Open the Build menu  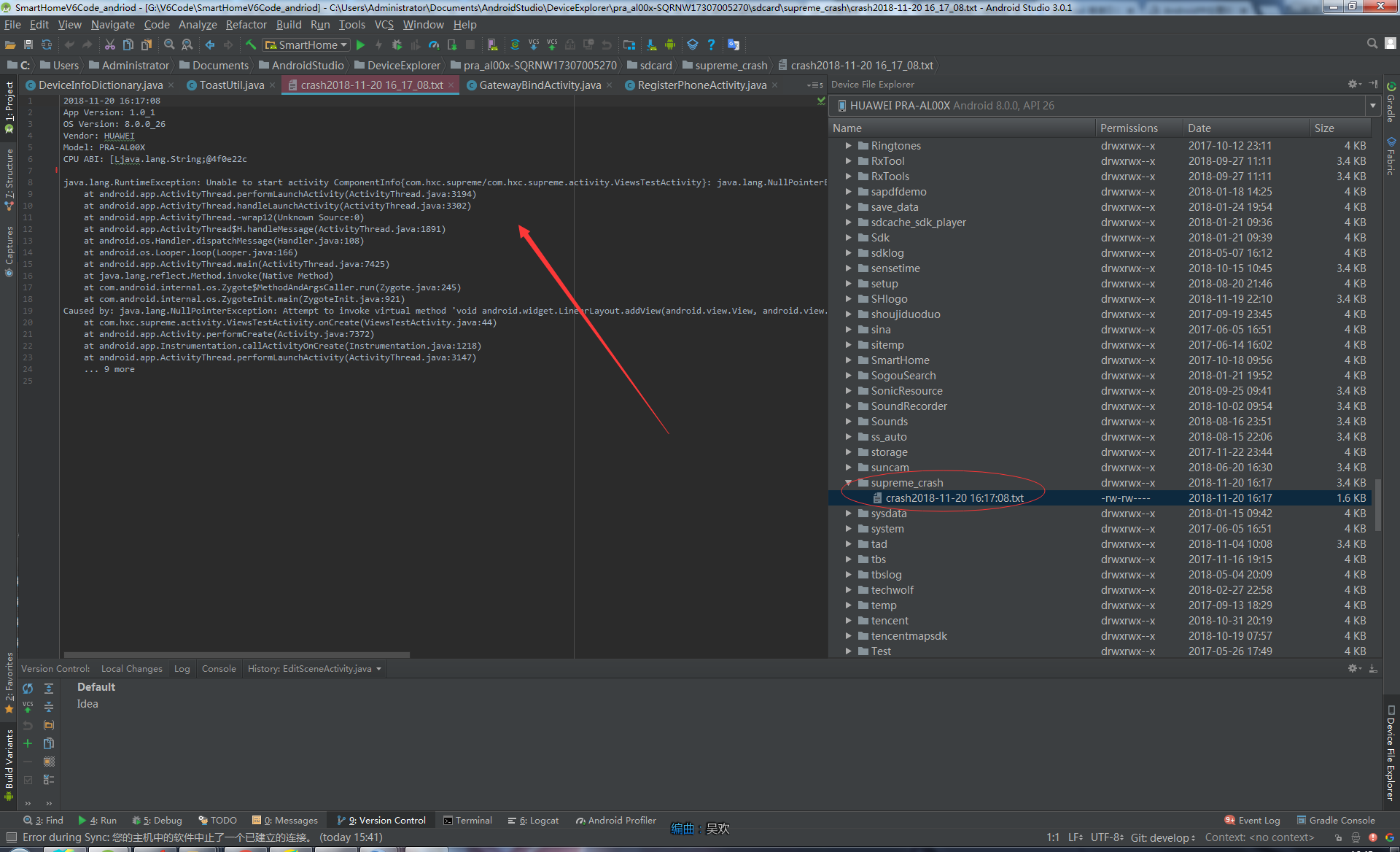(x=289, y=25)
